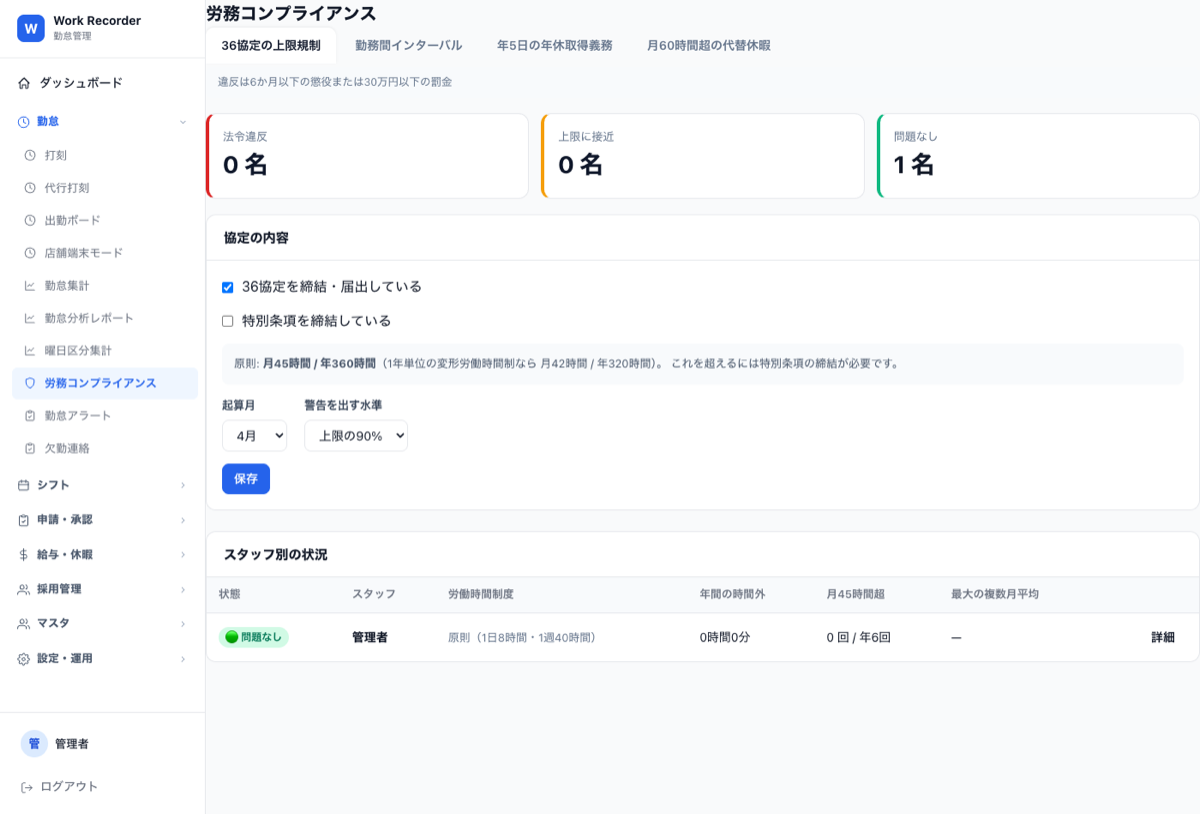Open 打刻 page in sidebar

[x=104, y=155]
